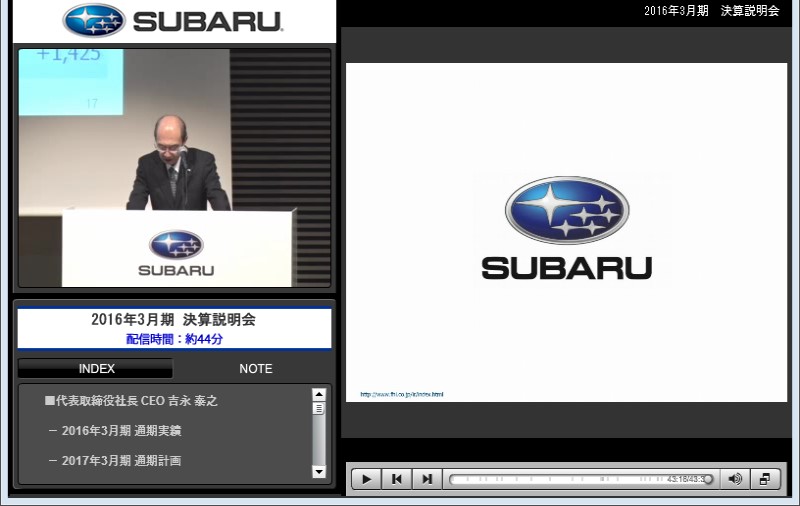800x506 pixels.
Task: Click the playback seek bar track
Action: coord(579,479)
